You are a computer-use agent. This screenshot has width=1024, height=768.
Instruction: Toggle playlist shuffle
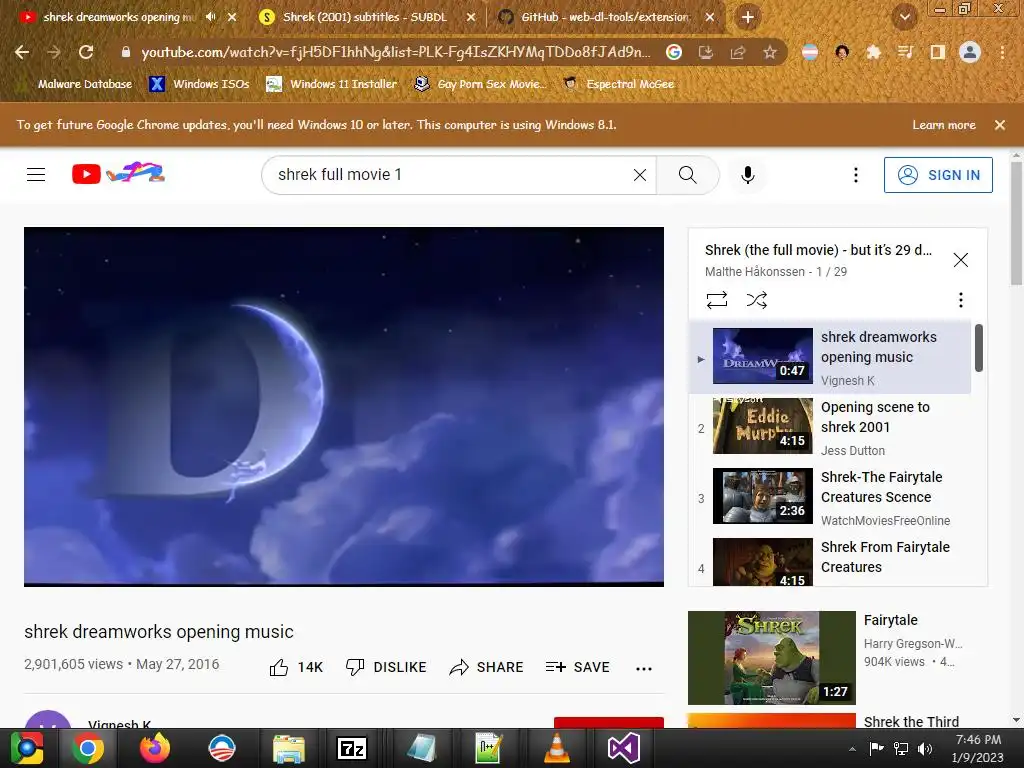point(756,300)
